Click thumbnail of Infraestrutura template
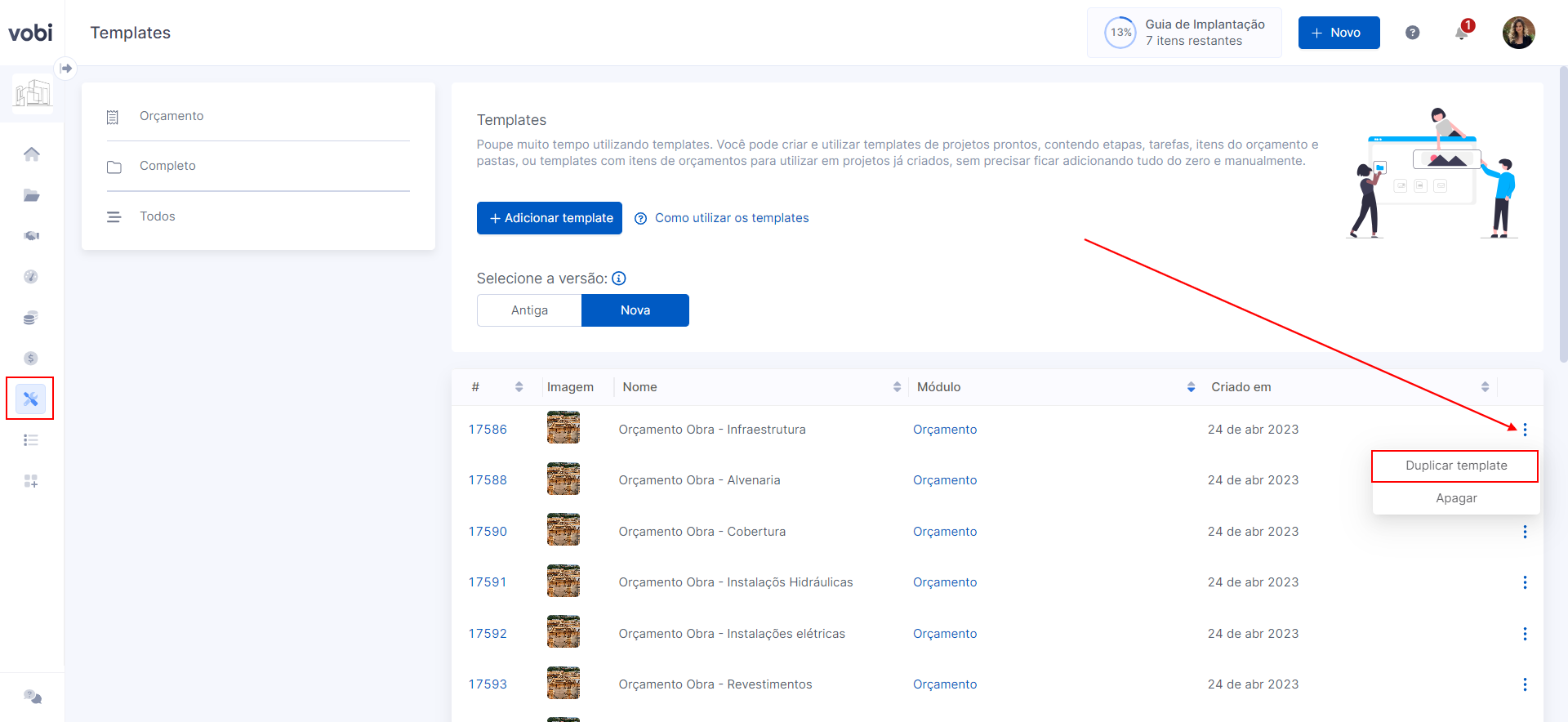 click(x=563, y=428)
